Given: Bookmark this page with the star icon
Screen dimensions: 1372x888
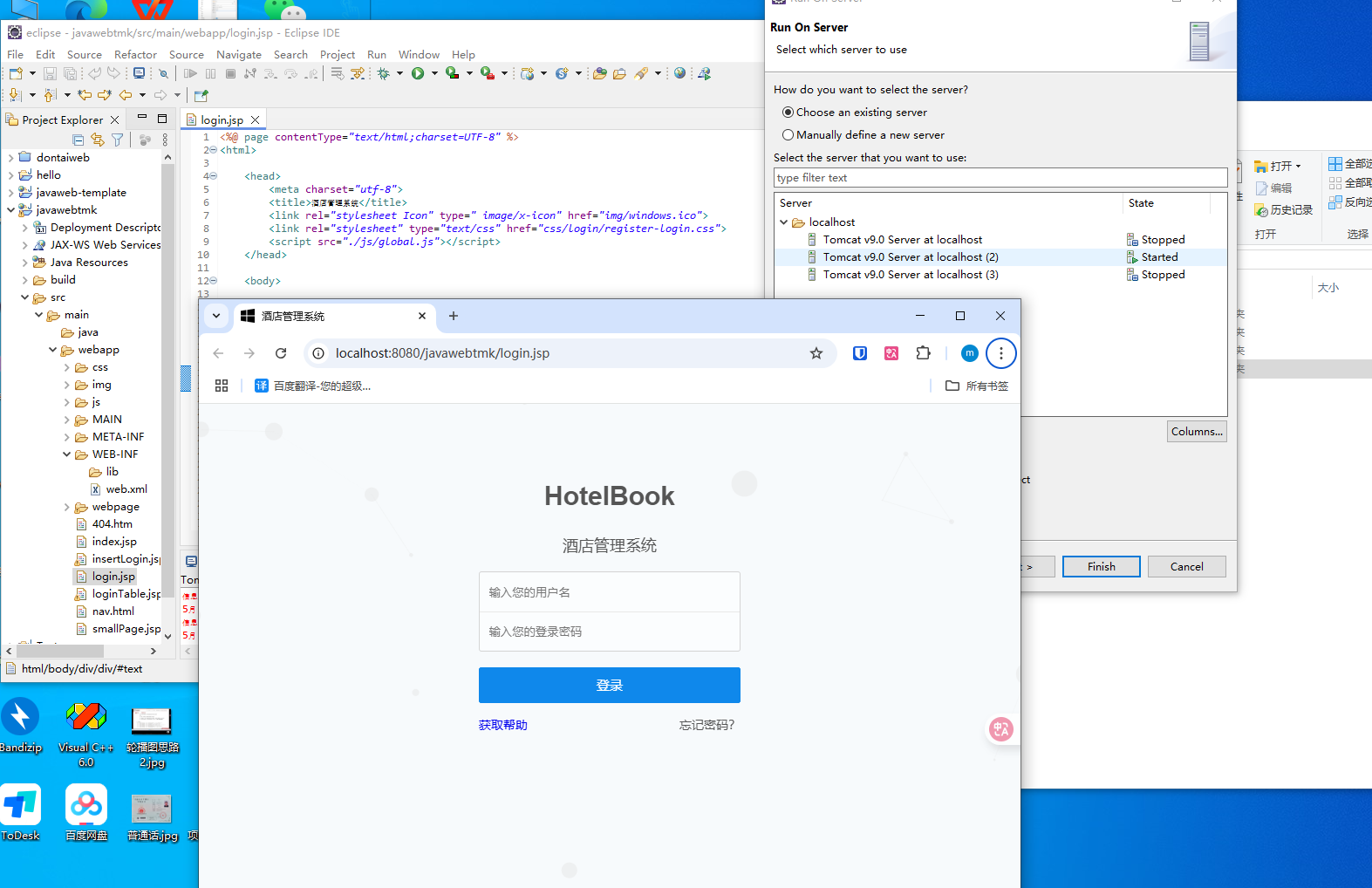Looking at the screenshot, I should [x=816, y=353].
